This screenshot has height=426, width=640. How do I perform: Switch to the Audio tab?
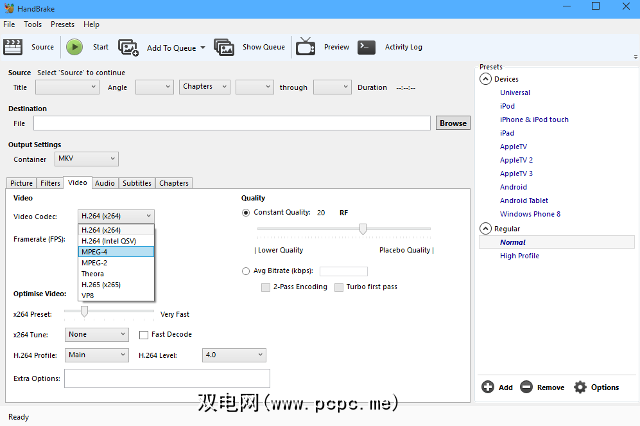pyautogui.click(x=104, y=183)
